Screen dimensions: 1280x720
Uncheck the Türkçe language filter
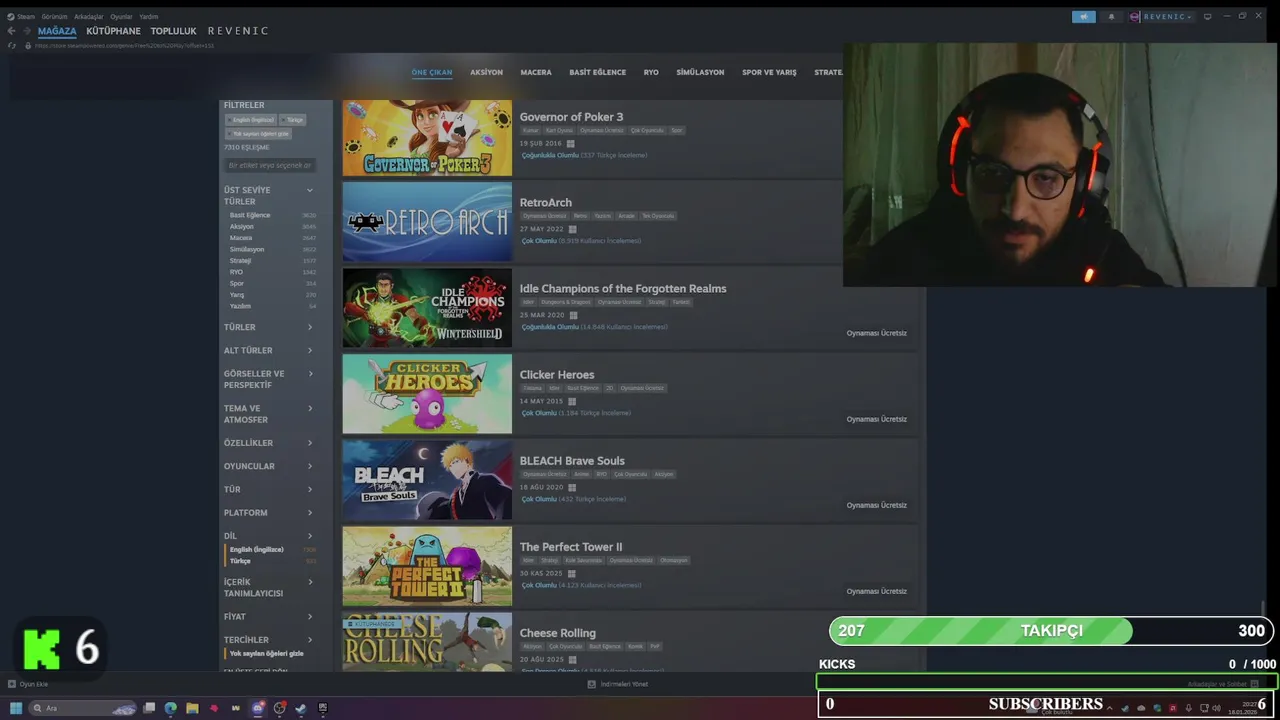click(240, 561)
